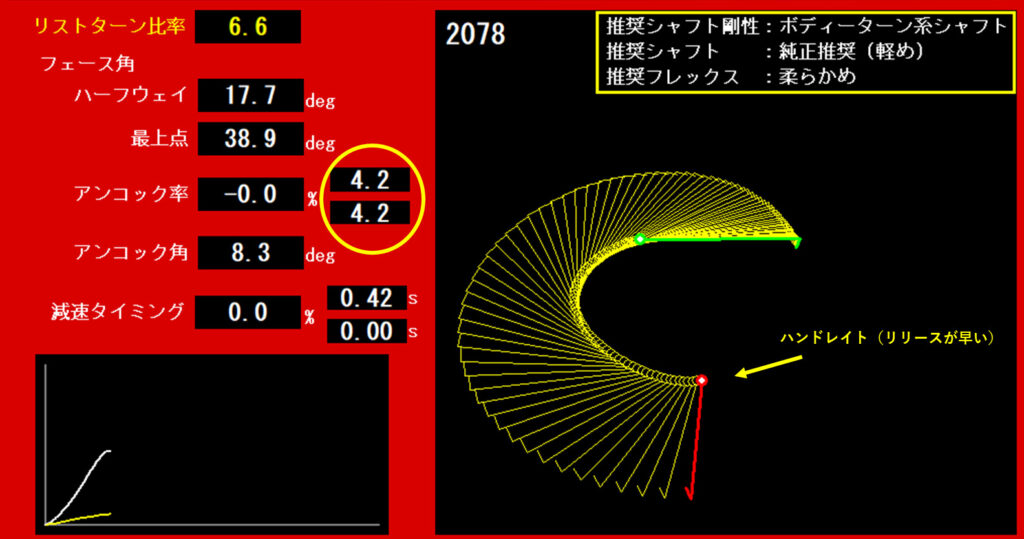Click the red dot marker at impact position
The height and width of the screenshot is (539, 1024).
click(702, 380)
